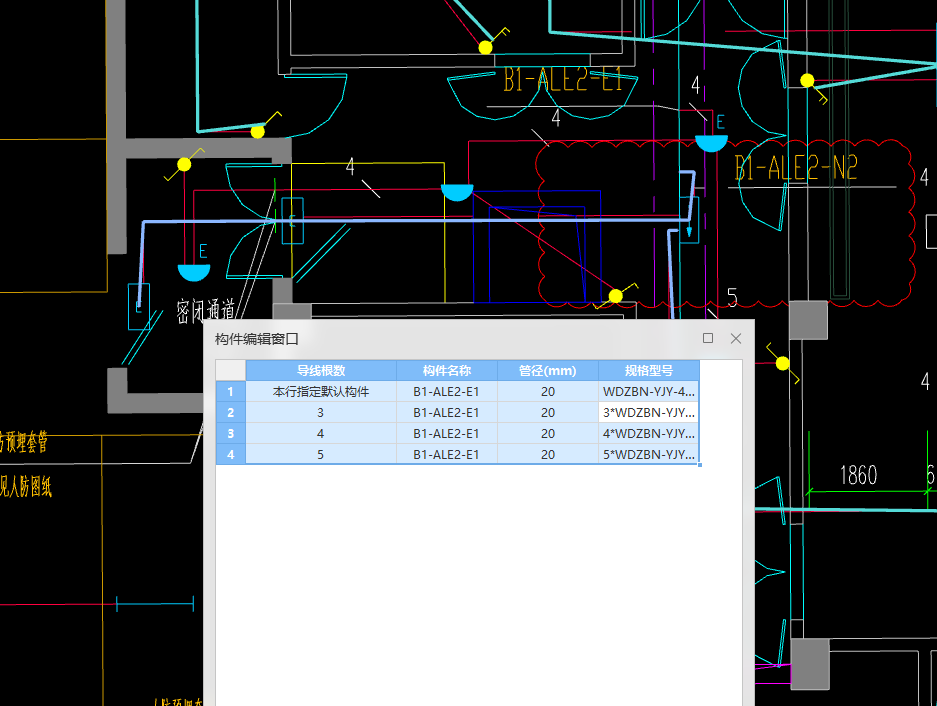Image resolution: width=937 pixels, height=706 pixels.
Task: Select the 管径(mm) column header
Action: point(548,371)
